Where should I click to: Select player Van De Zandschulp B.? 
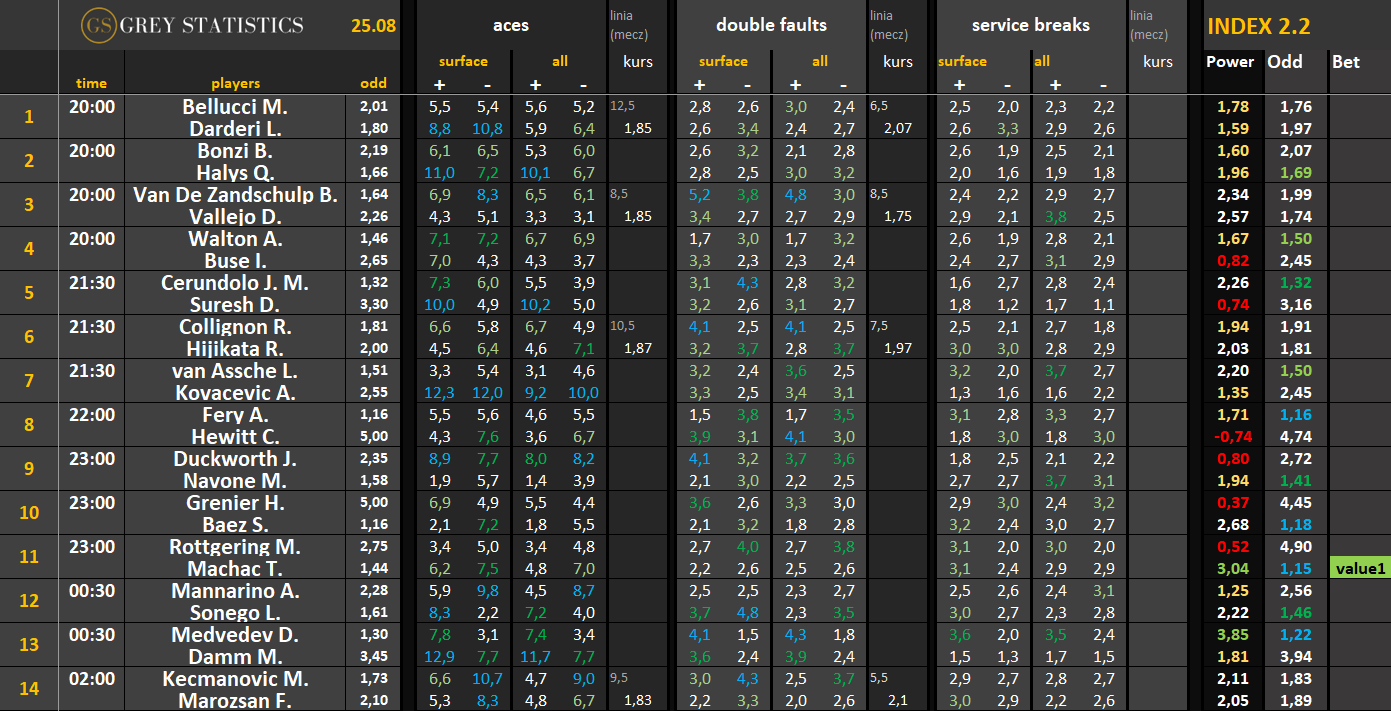pyautogui.click(x=235, y=194)
